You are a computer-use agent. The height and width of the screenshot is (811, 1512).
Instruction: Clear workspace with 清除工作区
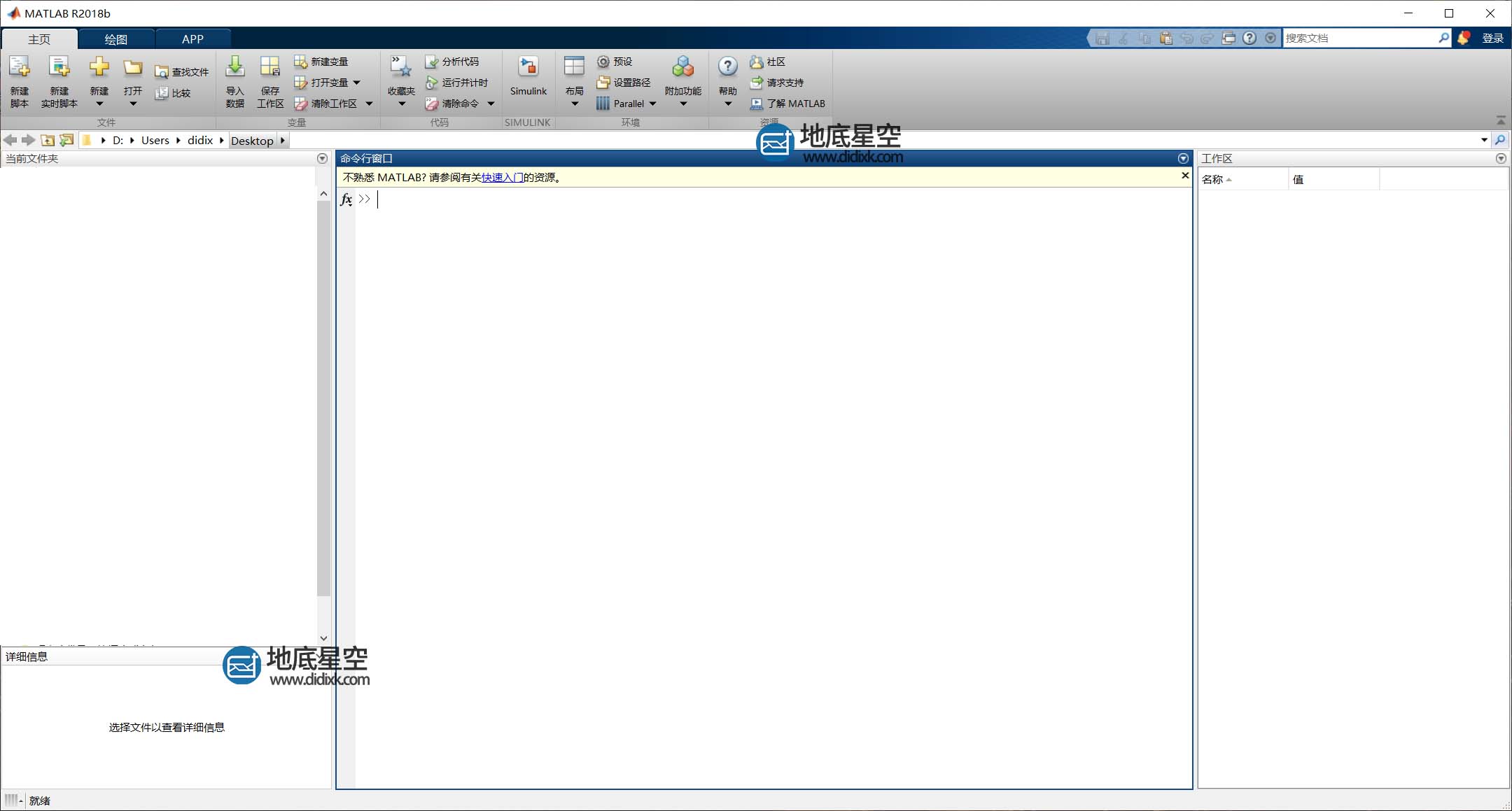[x=325, y=104]
